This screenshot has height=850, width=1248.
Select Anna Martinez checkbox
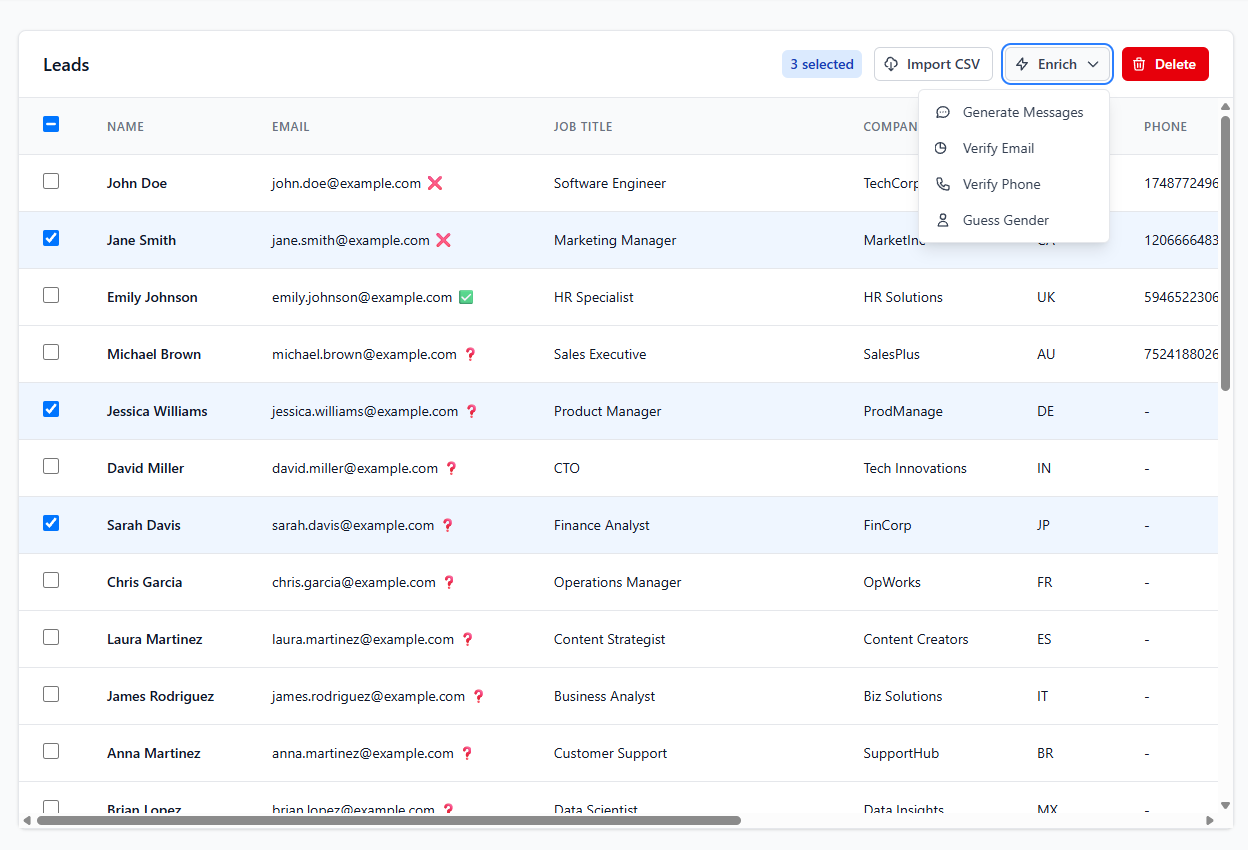coord(51,751)
